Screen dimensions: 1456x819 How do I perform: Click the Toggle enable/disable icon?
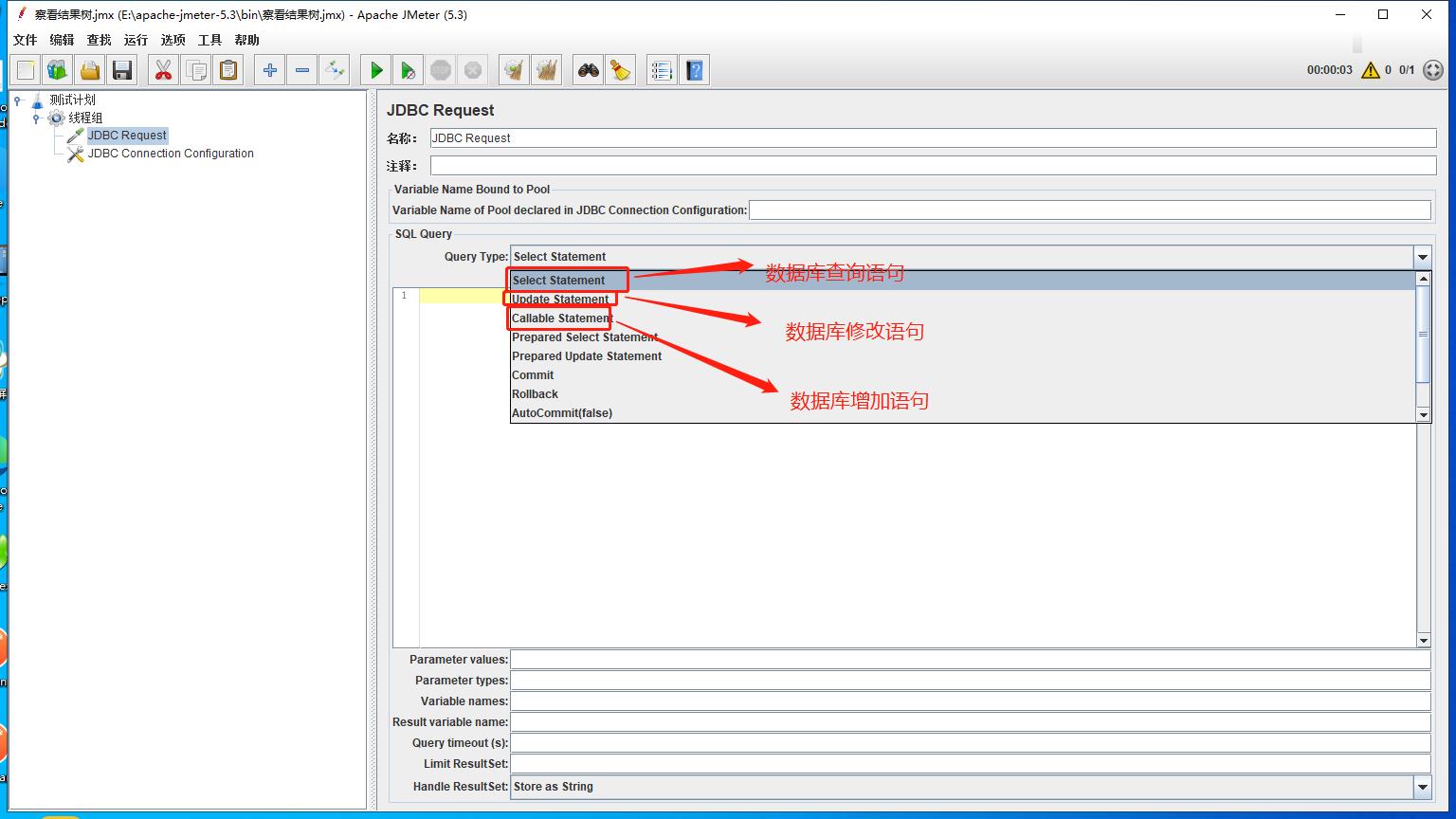tap(334, 70)
